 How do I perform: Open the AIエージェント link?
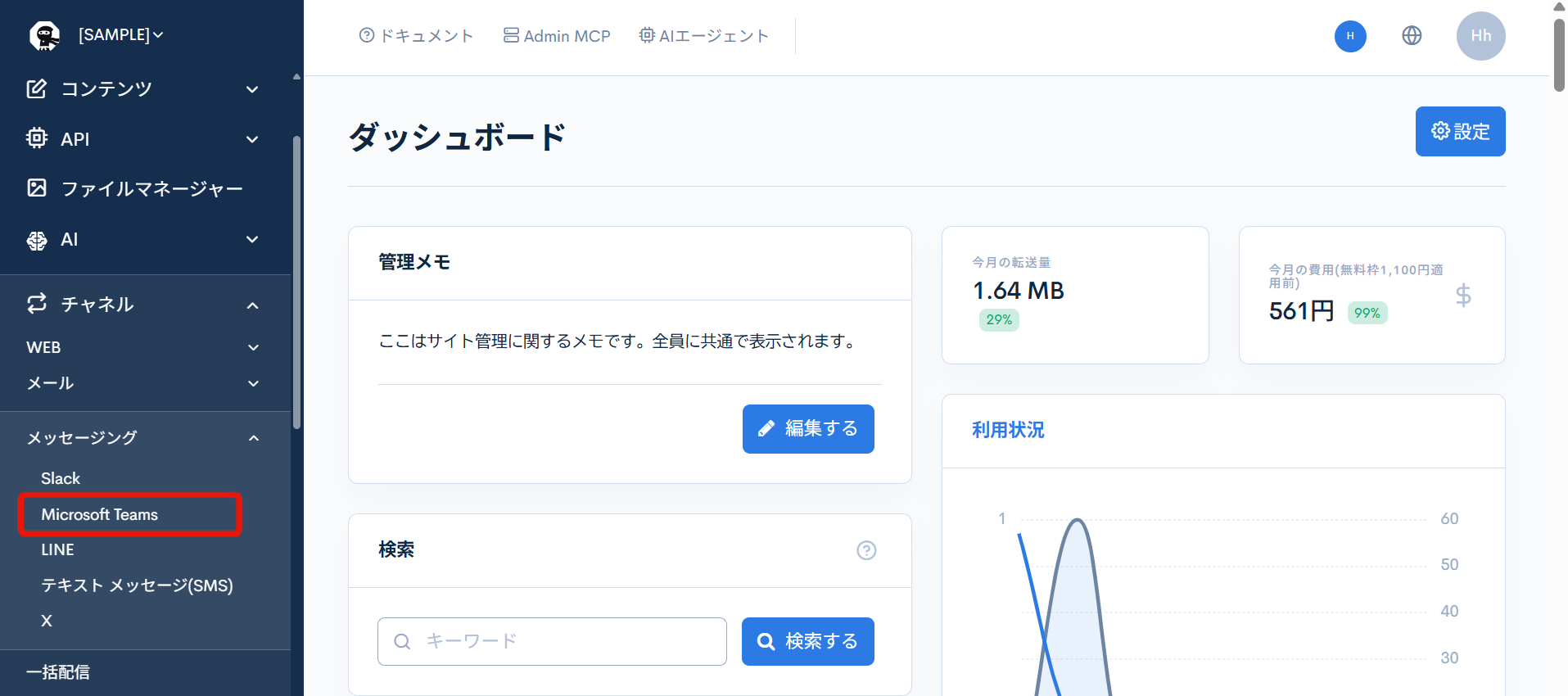pos(704,36)
